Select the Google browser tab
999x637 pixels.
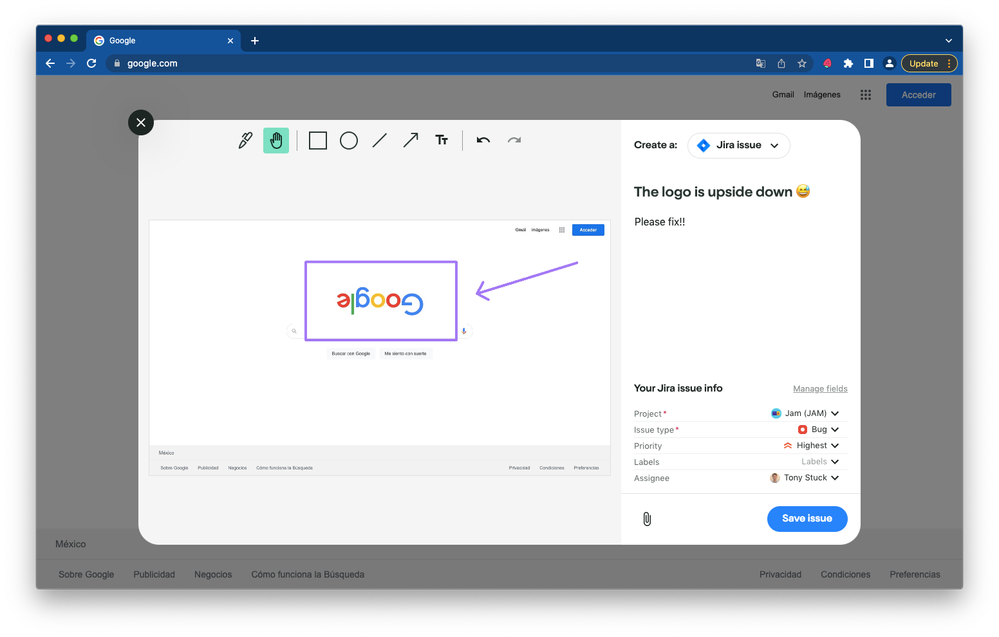[163, 40]
